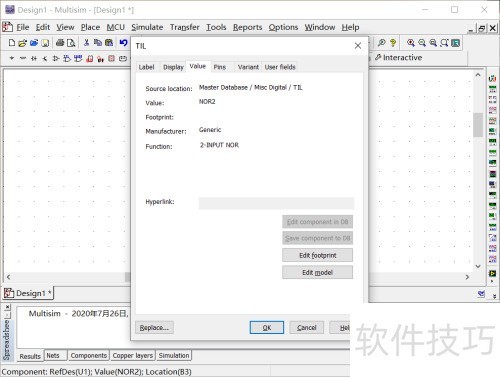This screenshot has width=500, height=377.
Task: Click the Replace... button
Action: point(154,328)
